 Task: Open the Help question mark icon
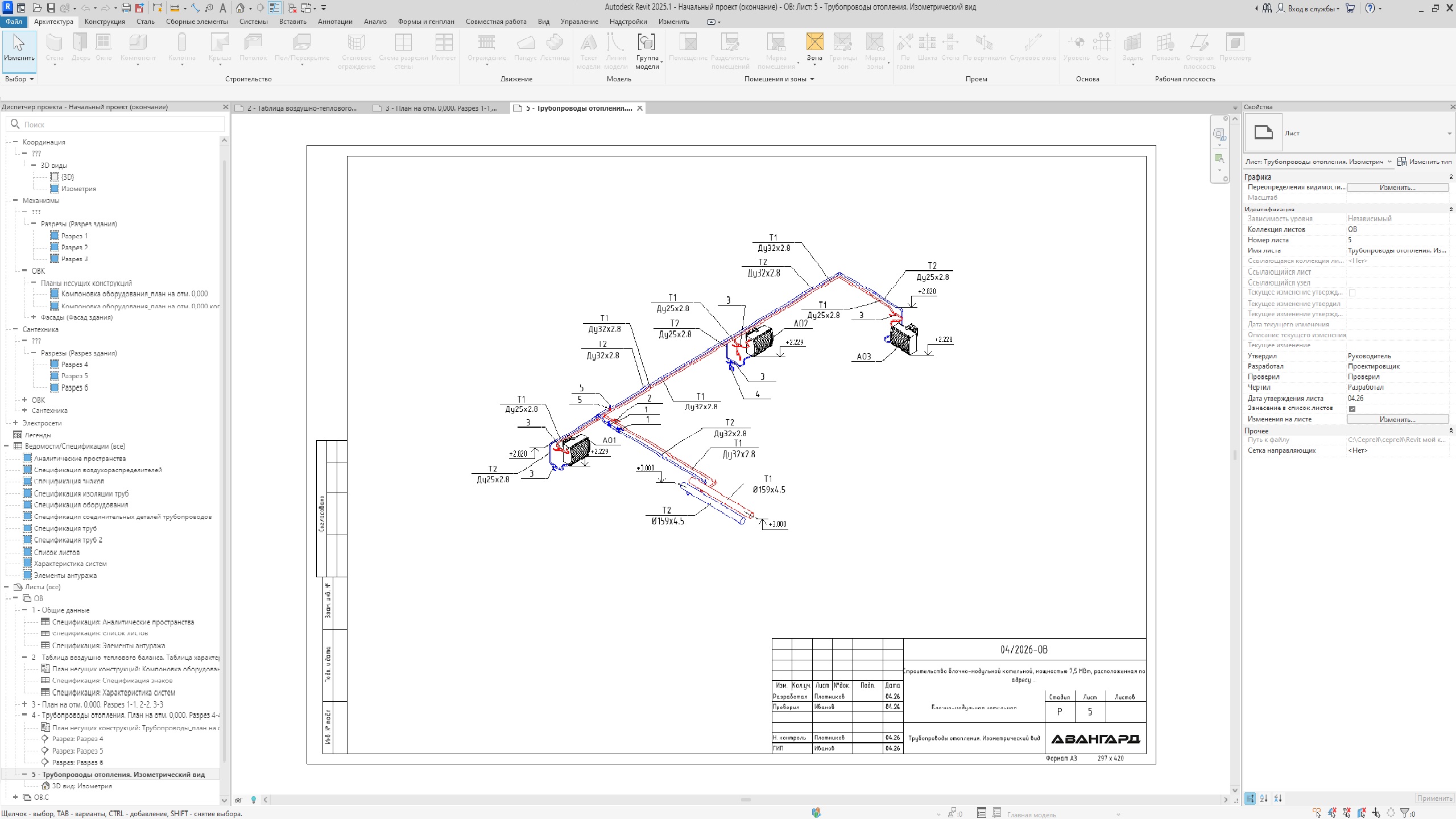point(1370,8)
